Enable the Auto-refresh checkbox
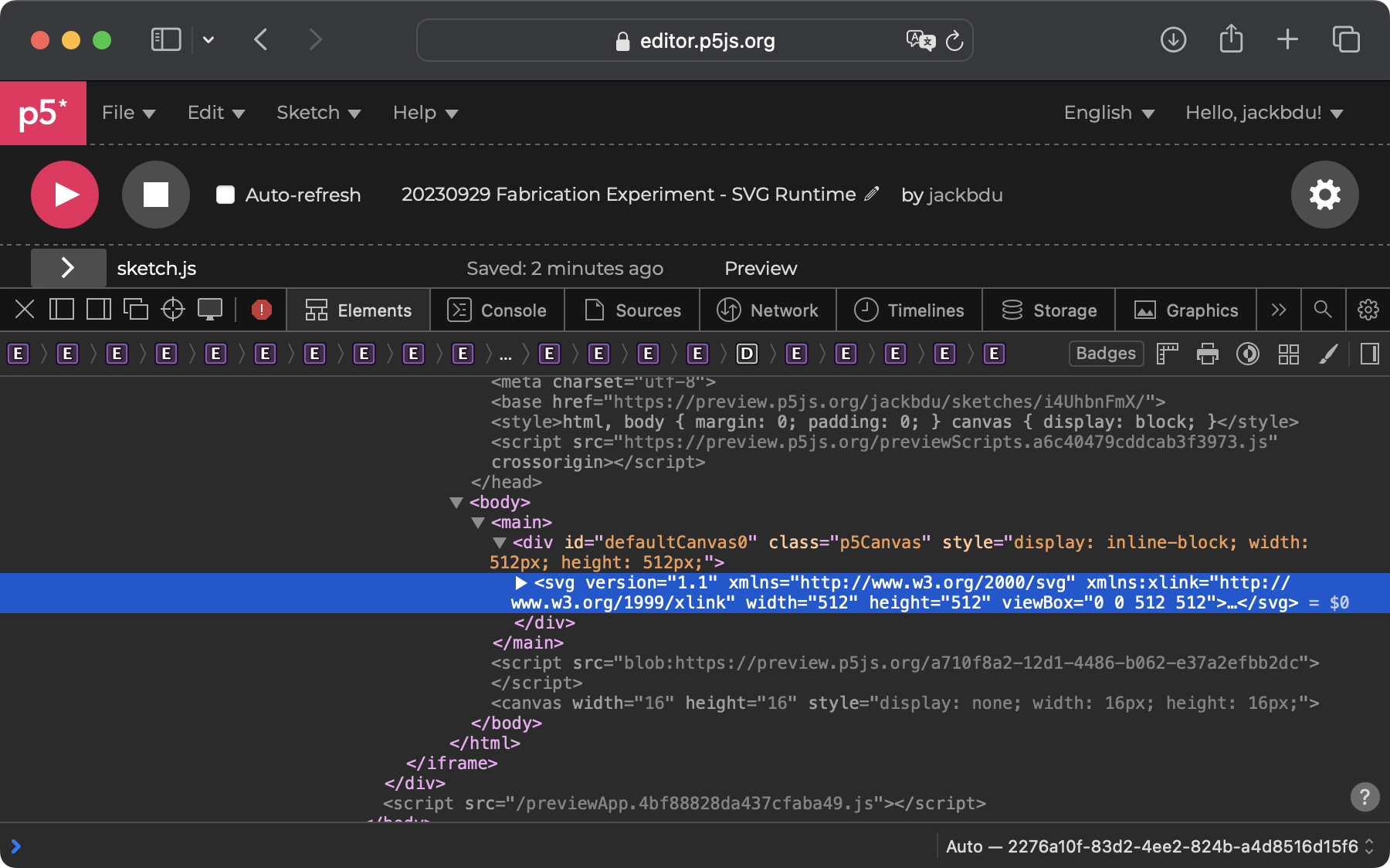The width and height of the screenshot is (1390, 868). click(225, 195)
